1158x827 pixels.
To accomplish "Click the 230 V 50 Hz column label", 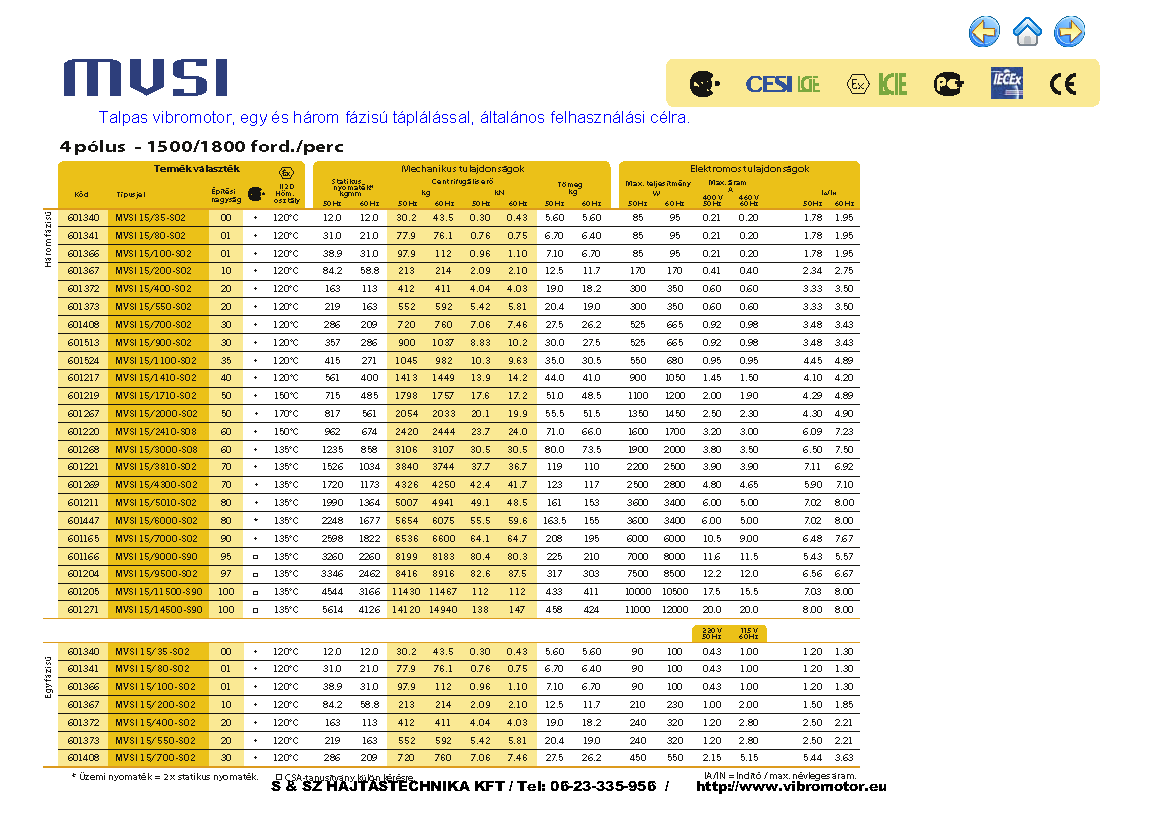I will click(x=711, y=634).
